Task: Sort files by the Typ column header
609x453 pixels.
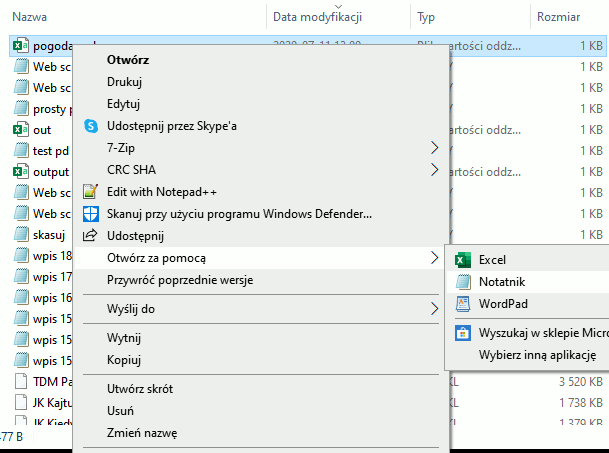Action: pyautogui.click(x=426, y=17)
